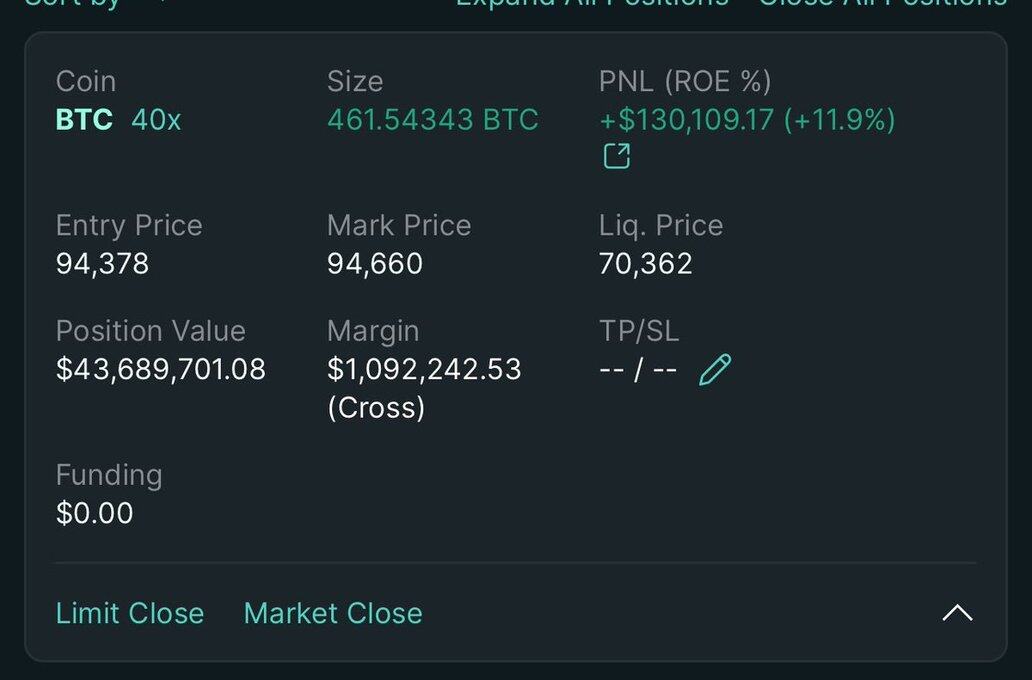1032x680 pixels.
Task: Click Close All Positions link
Action: click(x=882, y=3)
